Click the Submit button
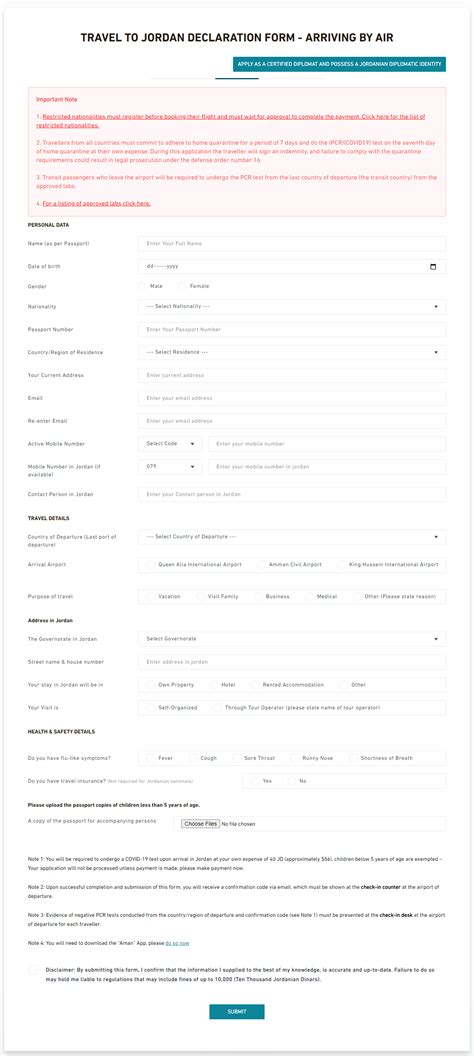 pyautogui.click(x=237, y=1012)
